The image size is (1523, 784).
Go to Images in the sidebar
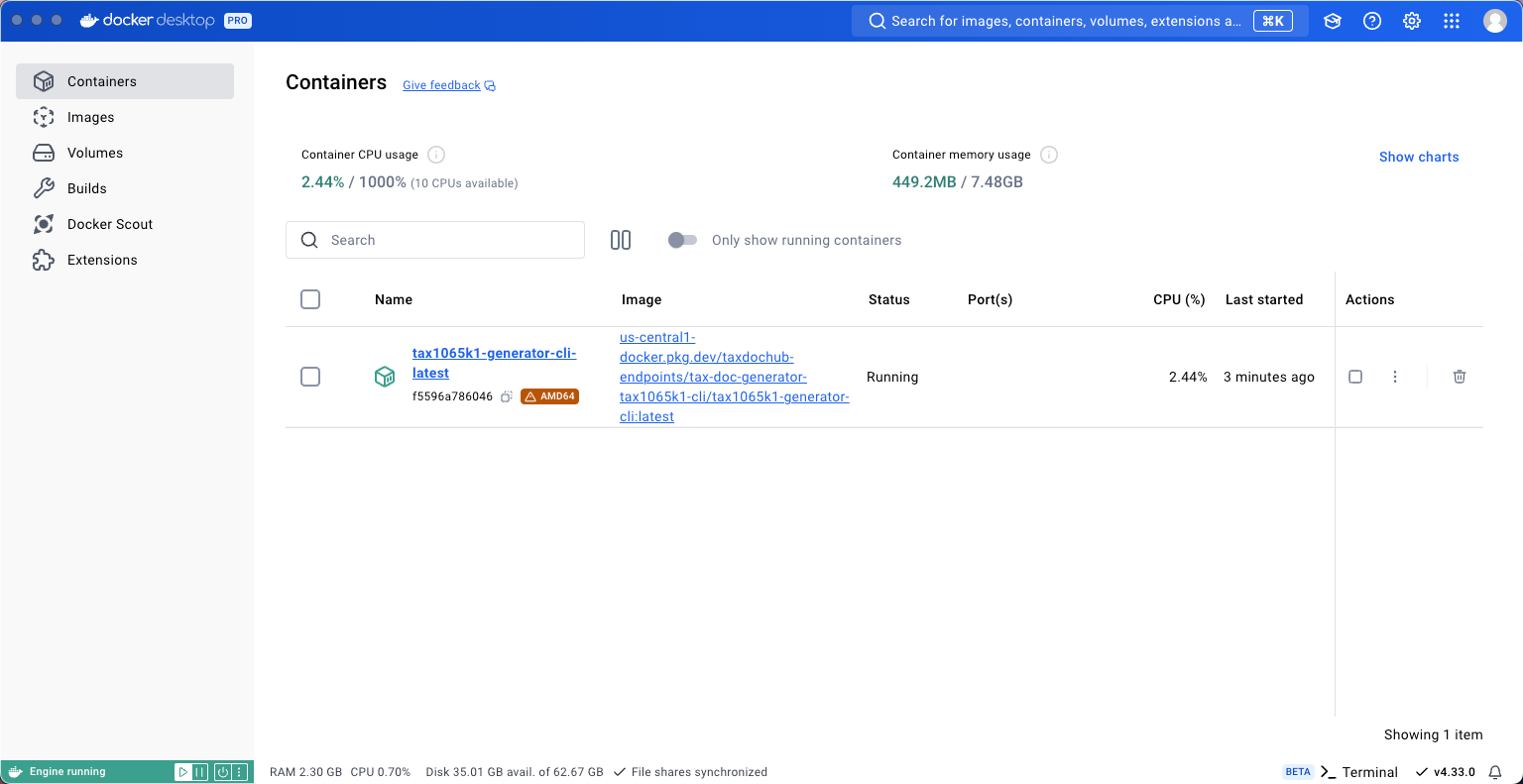90,117
